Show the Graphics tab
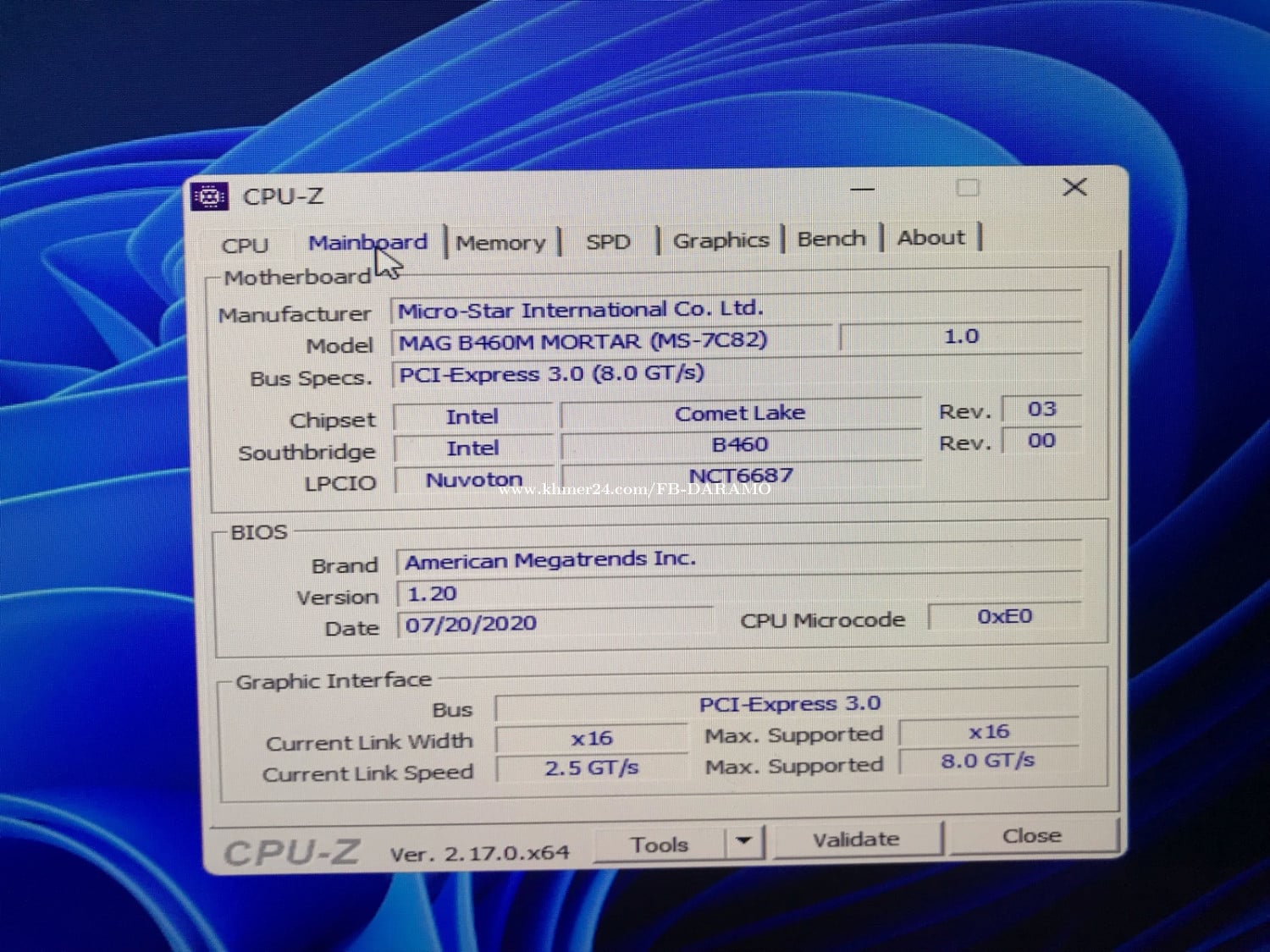 click(x=721, y=240)
